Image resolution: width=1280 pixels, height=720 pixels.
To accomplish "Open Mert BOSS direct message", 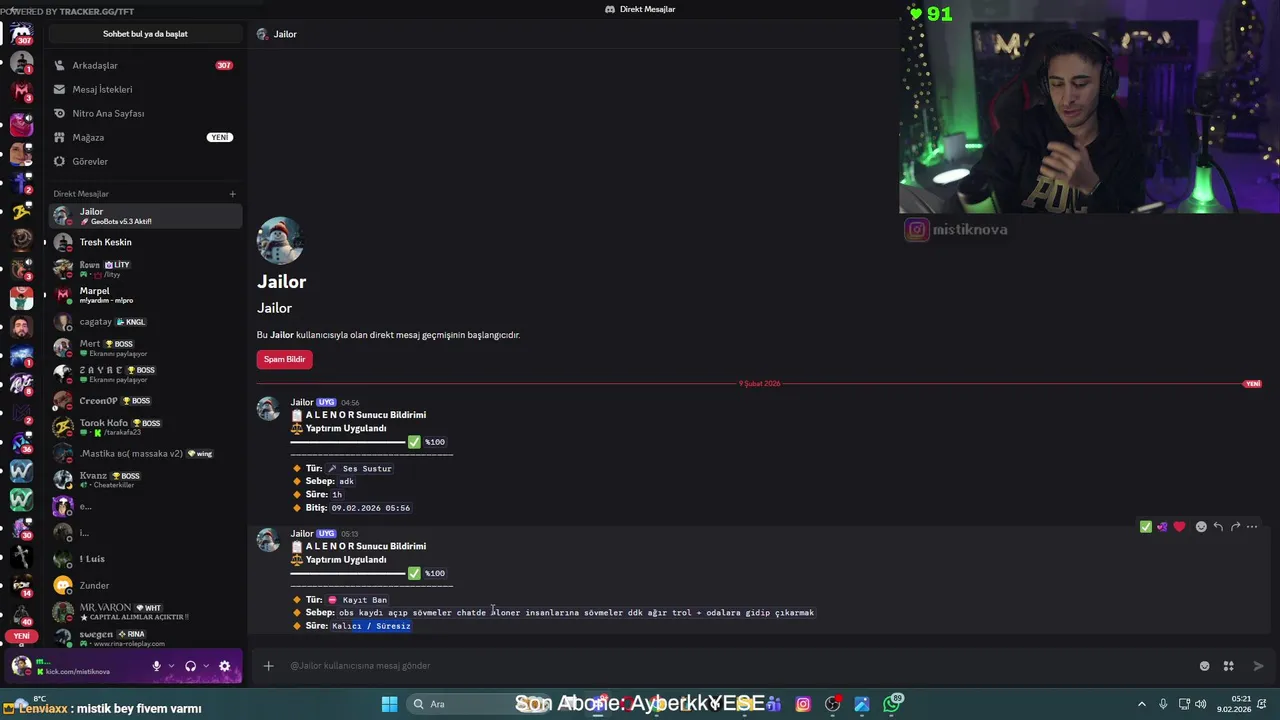I will pos(145,348).
